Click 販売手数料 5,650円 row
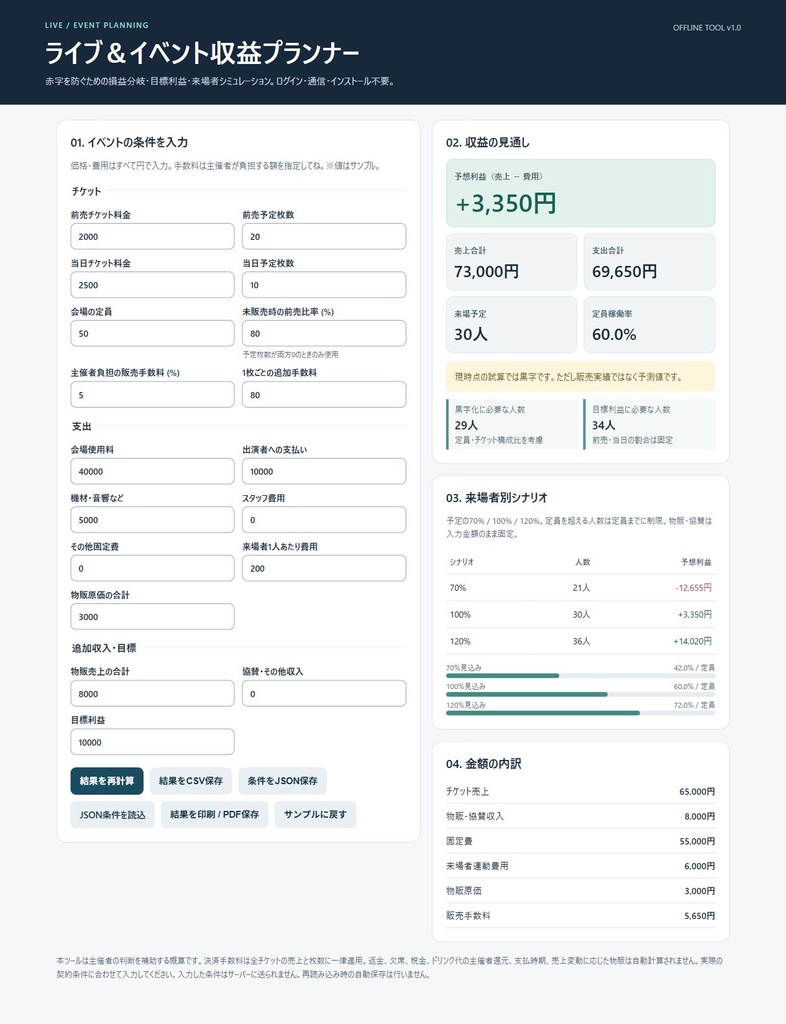 580,916
